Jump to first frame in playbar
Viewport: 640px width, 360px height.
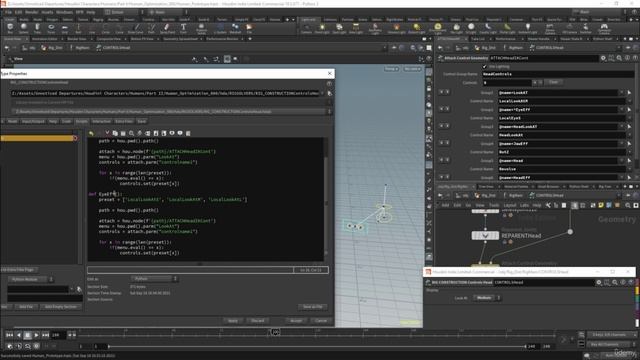tap(9, 335)
